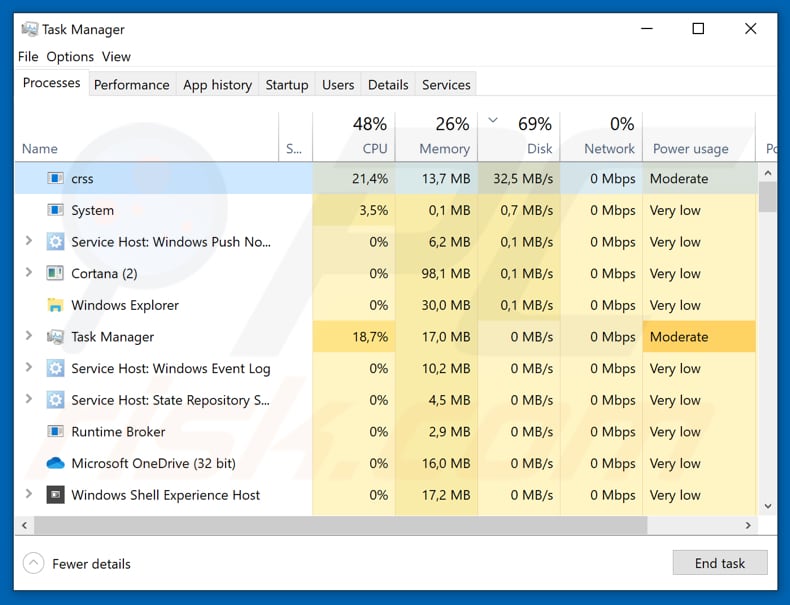
Task: Select the crss process name
Action: (x=82, y=179)
